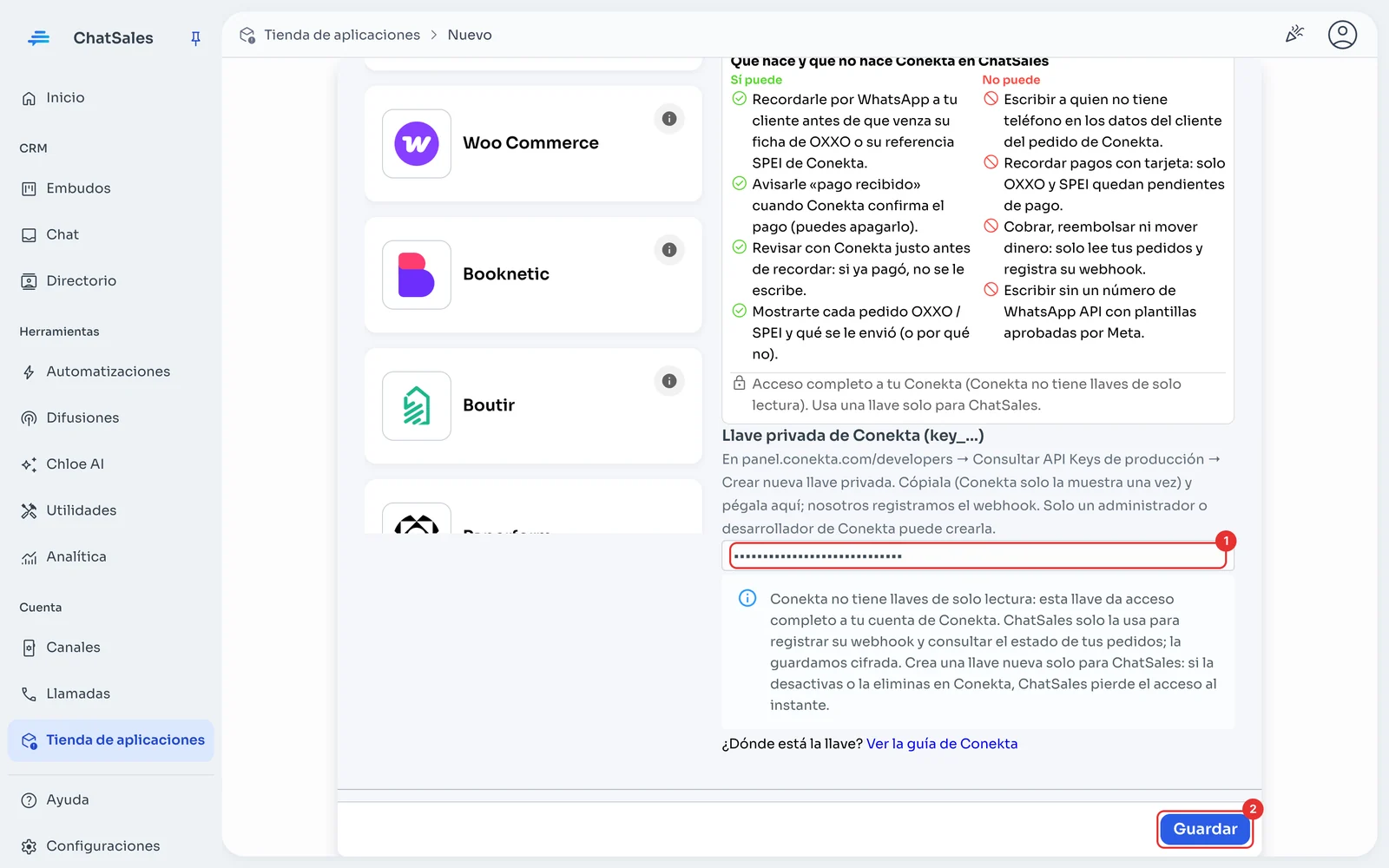Open Utilidades in the sidebar
1389x868 pixels.
coord(111,510)
